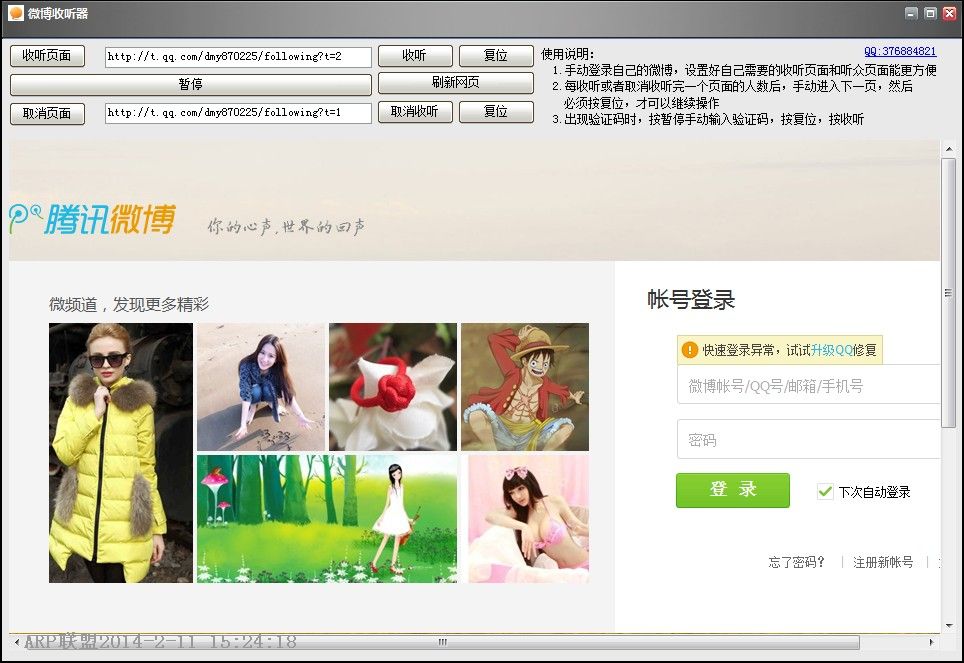Click the 刷新网页 refresh button
The width and height of the screenshot is (964, 663).
(456, 82)
